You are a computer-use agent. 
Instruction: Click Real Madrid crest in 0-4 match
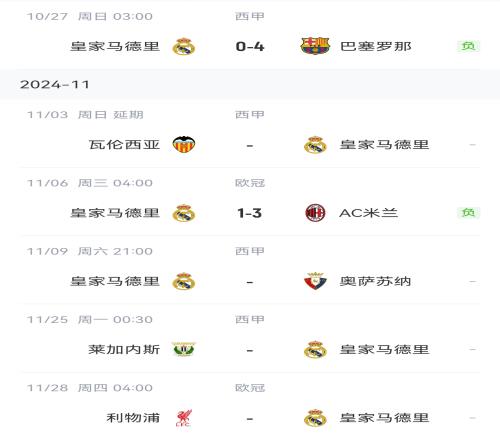tap(184, 46)
